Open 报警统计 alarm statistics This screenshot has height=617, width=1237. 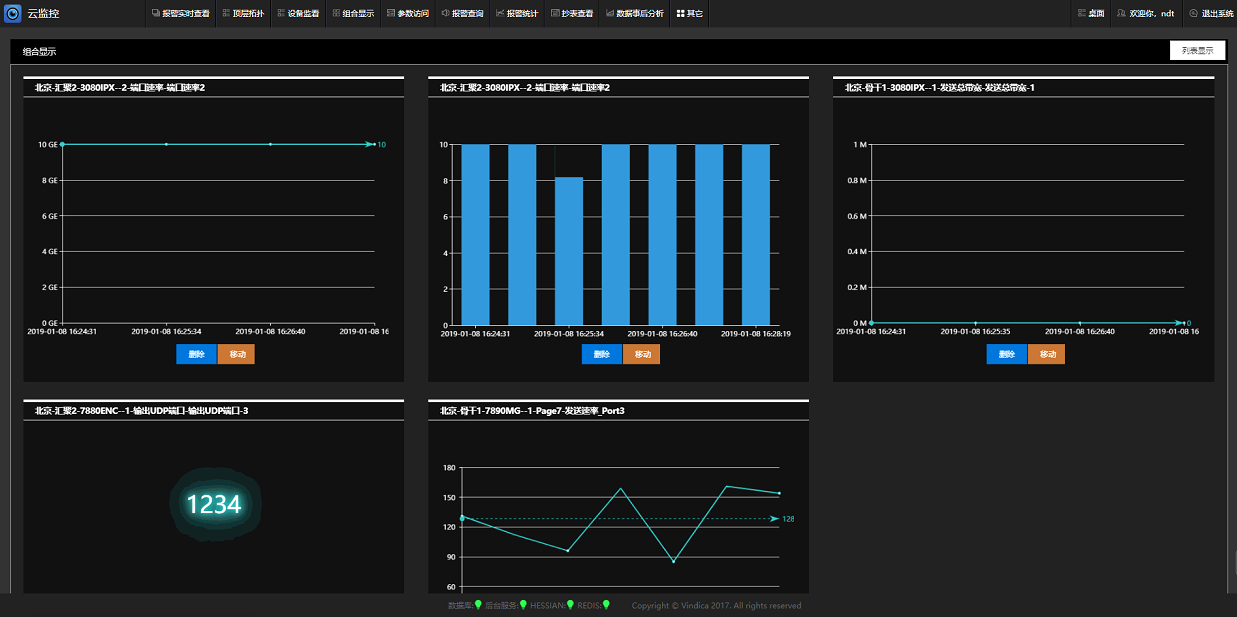pos(516,14)
